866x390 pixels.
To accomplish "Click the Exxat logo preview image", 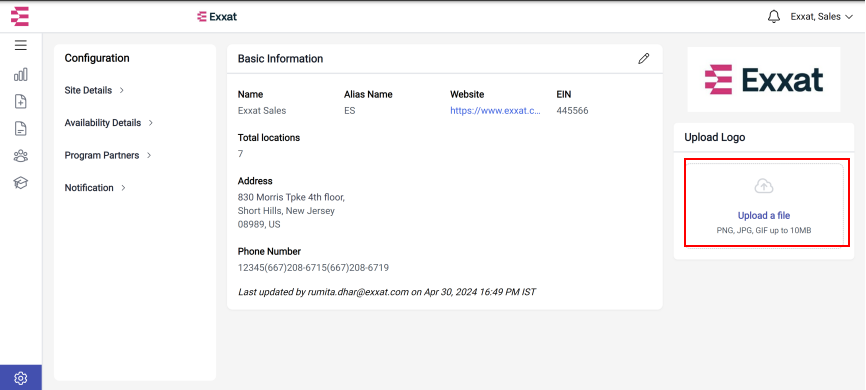I will click(x=764, y=80).
